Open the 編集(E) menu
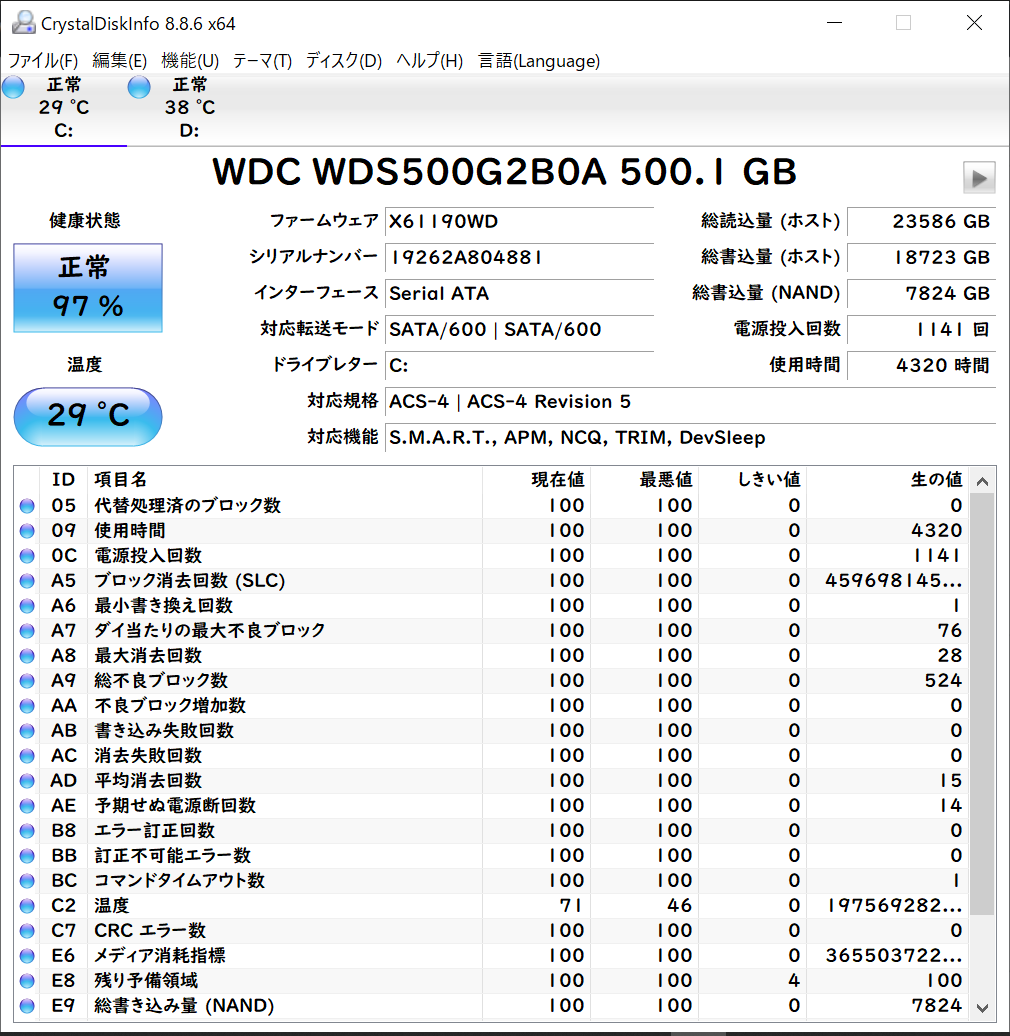Image resolution: width=1010 pixels, height=1036 pixels. pos(120,61)
